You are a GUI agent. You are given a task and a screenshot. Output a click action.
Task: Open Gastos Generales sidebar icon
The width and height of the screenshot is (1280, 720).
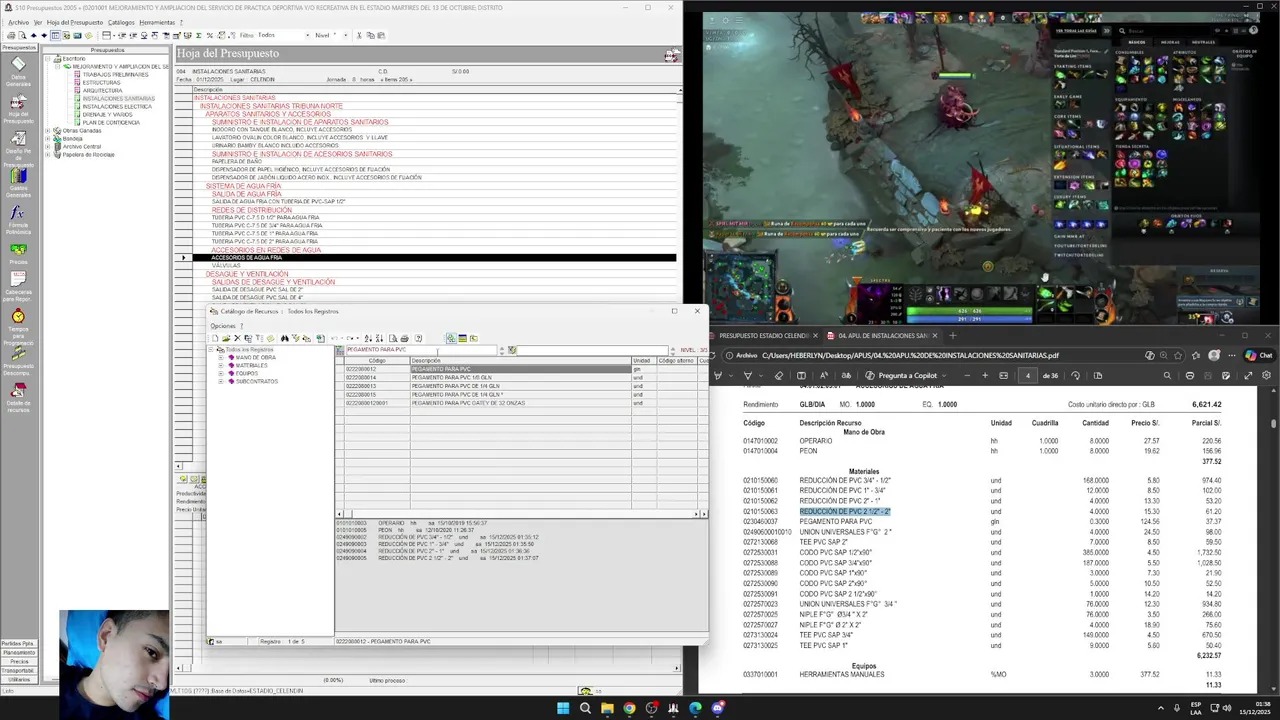18,181
